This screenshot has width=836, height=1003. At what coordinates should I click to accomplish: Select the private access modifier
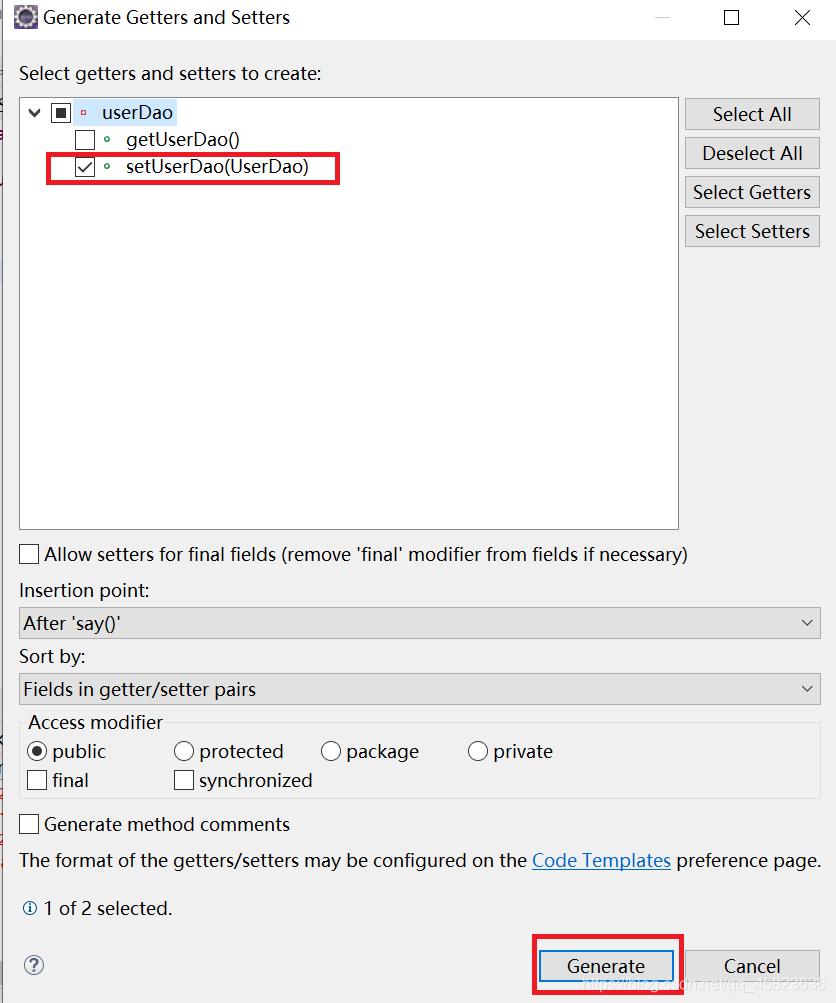point(477,750)
